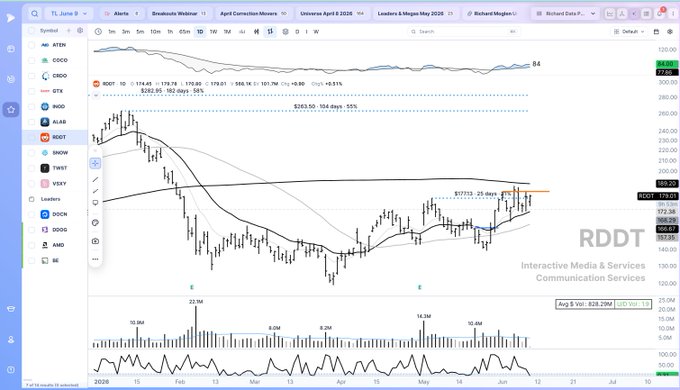The image size is (680, 390).
Task: Open the Default layout dropdown
Action: click(629, 32)
